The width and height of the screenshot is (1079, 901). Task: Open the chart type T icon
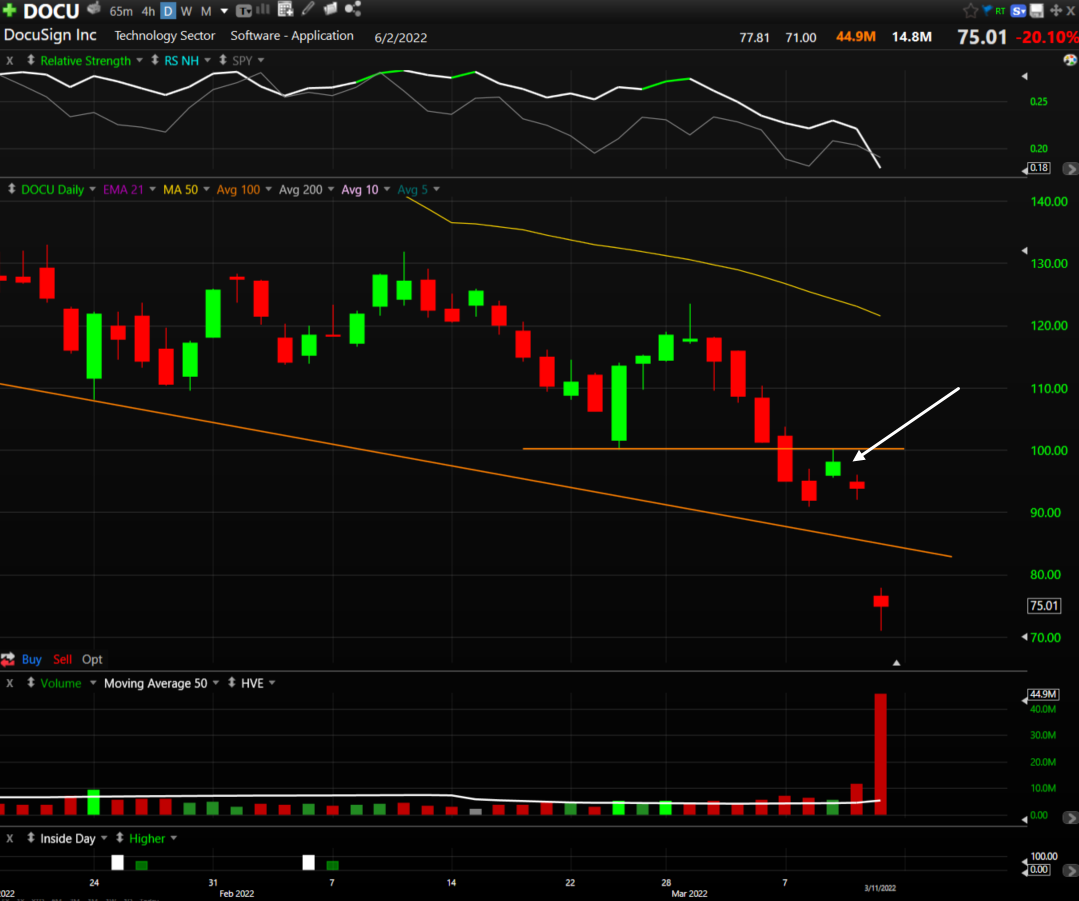click(244, 11)
